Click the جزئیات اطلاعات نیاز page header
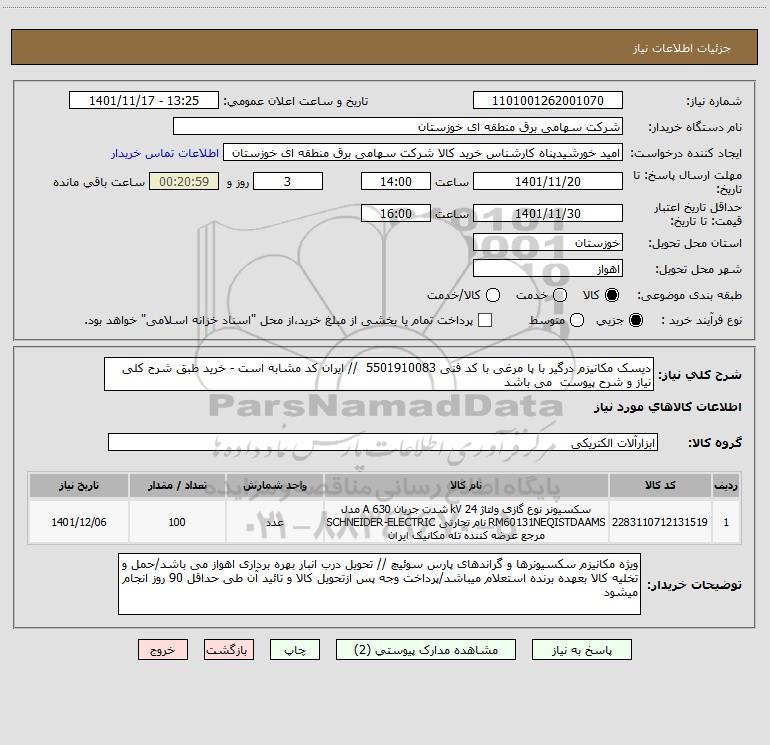 click(681, 48)
